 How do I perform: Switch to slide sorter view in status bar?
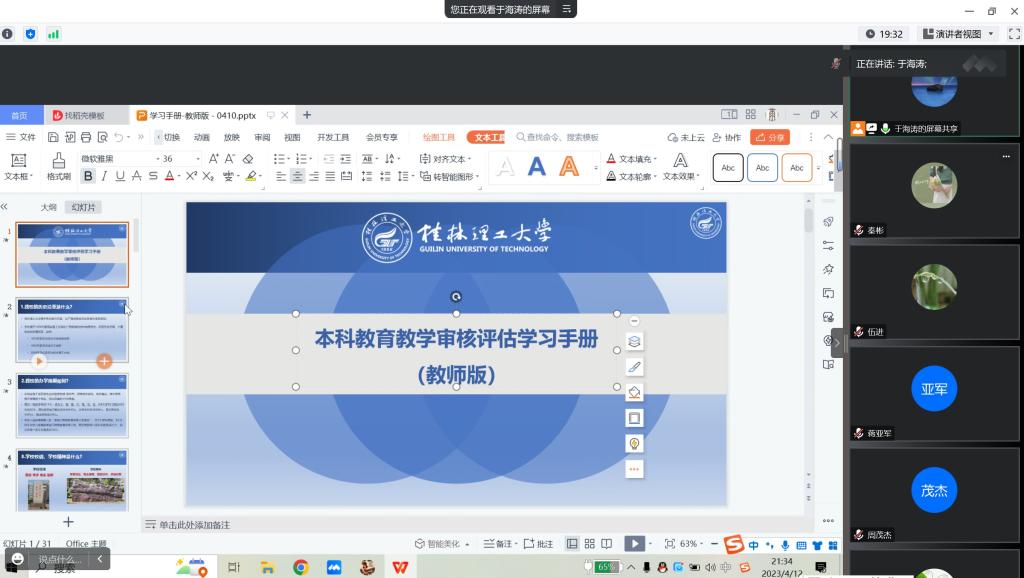click(x=588, y=544)
